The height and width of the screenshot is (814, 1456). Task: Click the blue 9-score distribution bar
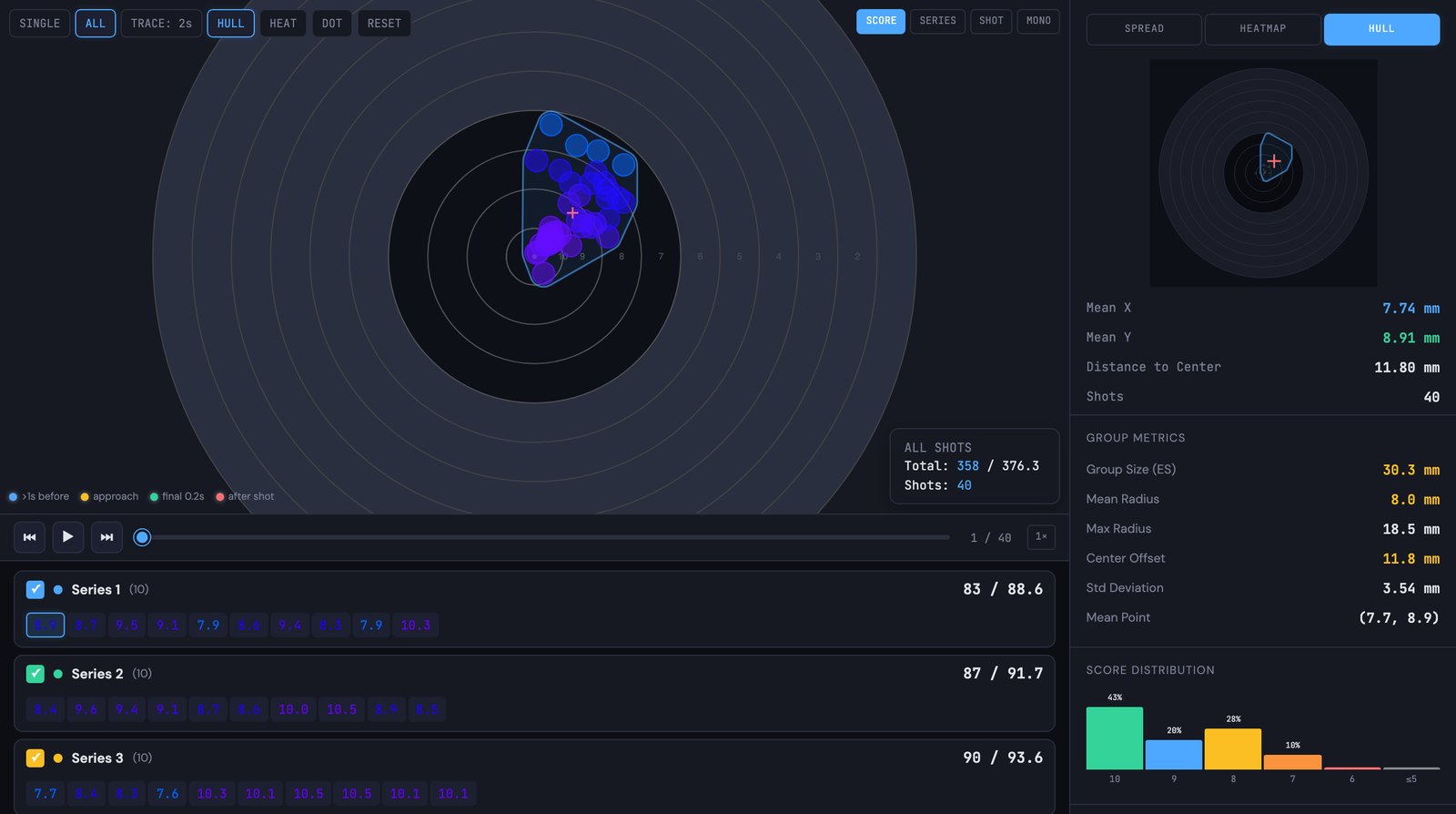1174,755
